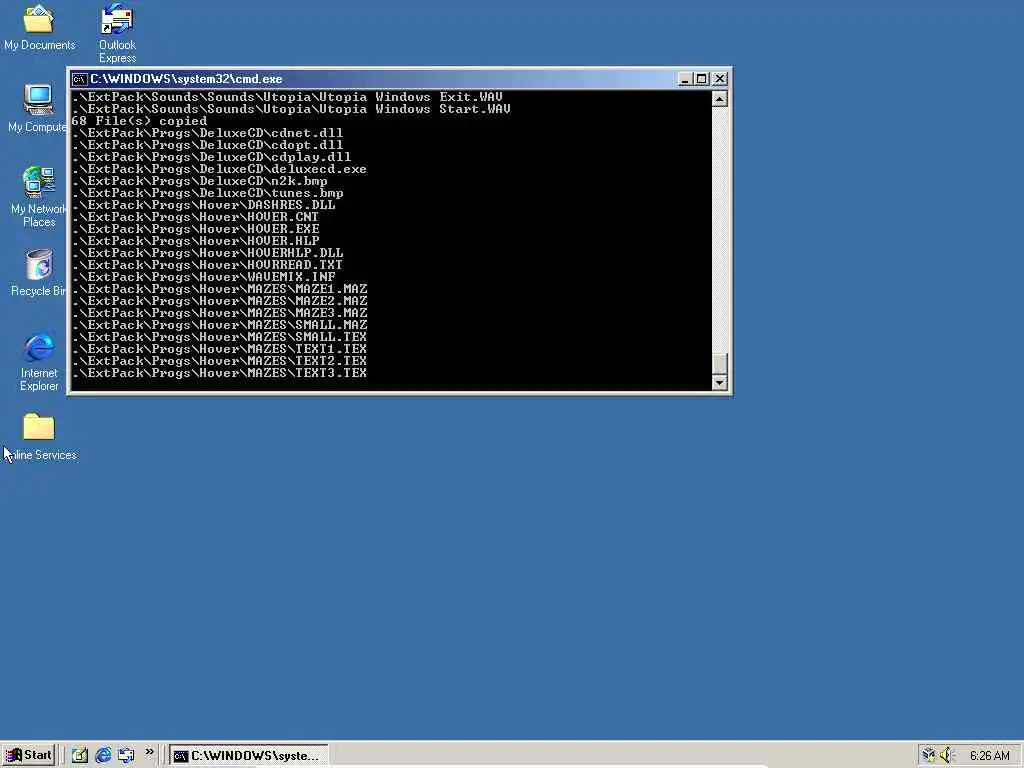Viewport: 1024px width, 768px height.
Task: Click the 'TEXT3.TEX' output line
Action: [219, 373]
